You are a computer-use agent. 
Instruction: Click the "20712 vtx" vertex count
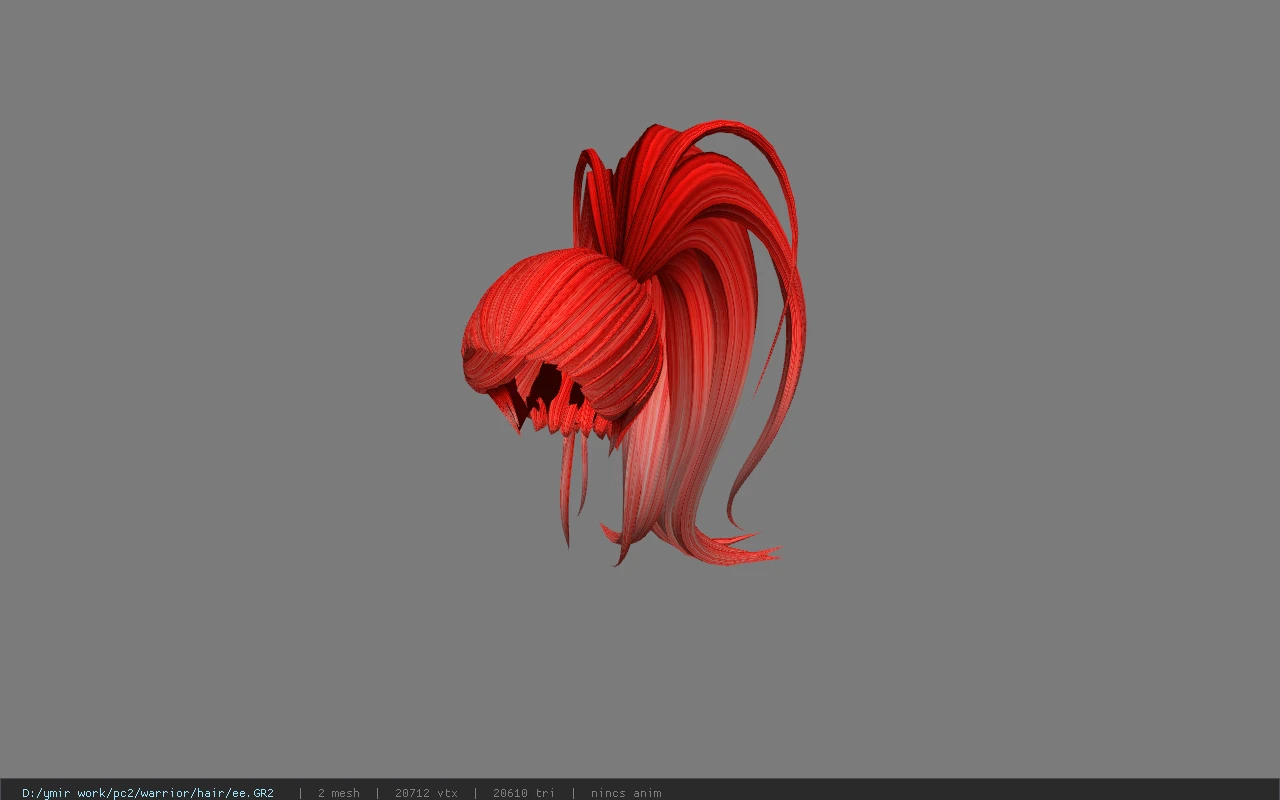(x=426, y=793)
